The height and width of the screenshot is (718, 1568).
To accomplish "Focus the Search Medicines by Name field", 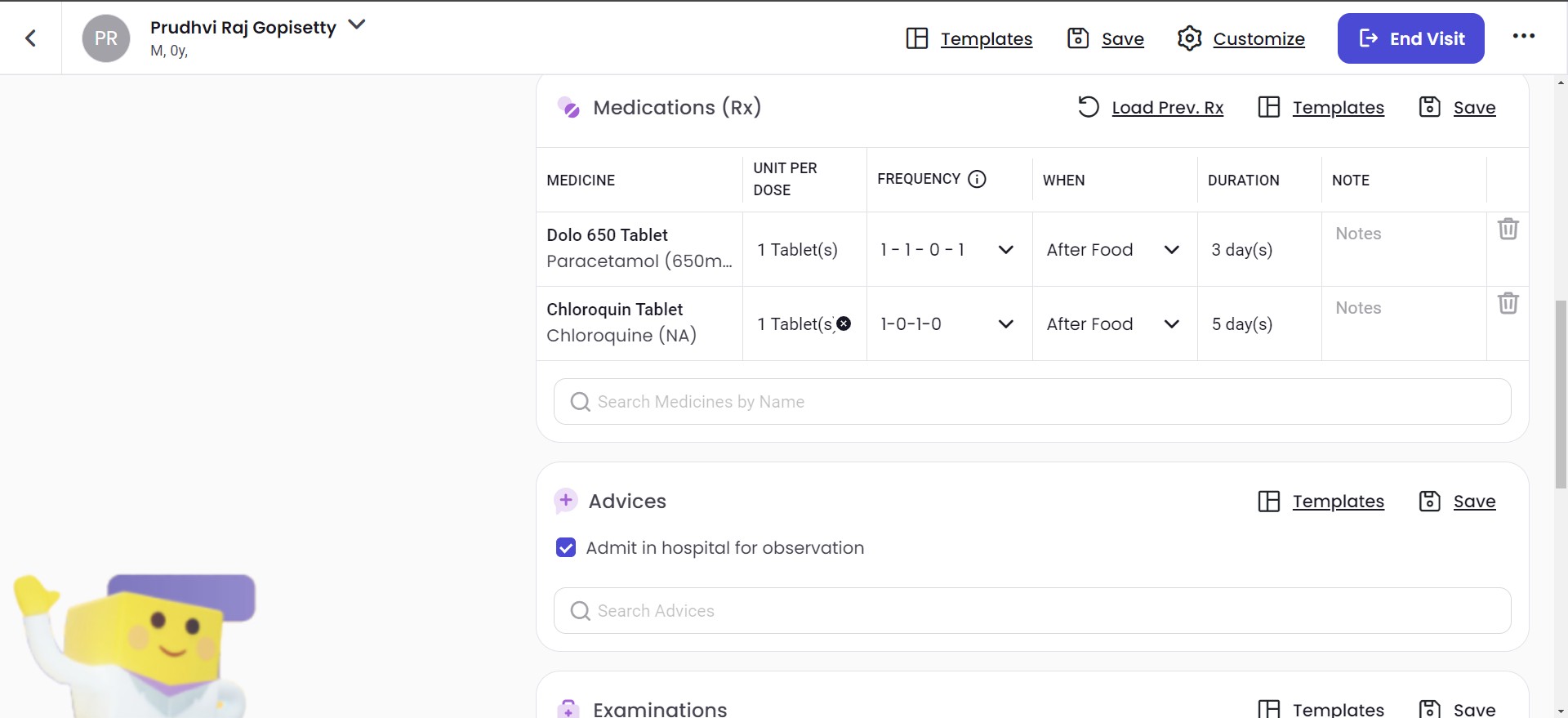I will 1032,402.
